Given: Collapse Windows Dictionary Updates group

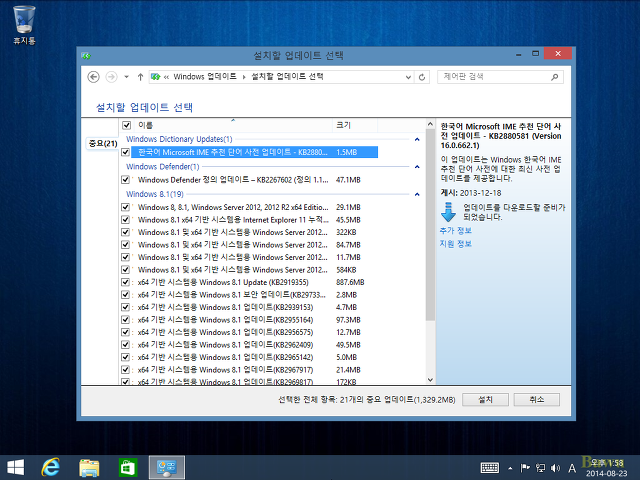Looking at the screenshot, I should 417,139.
